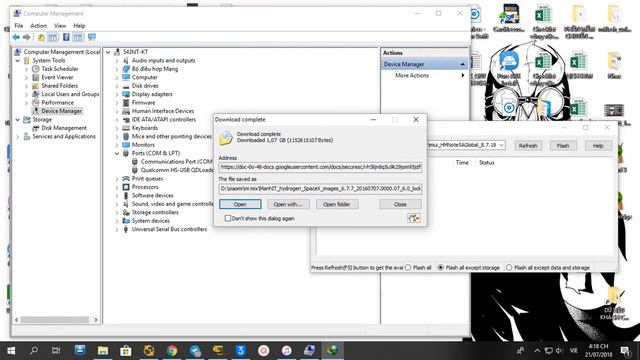Click Help button in MiFlash window
Viewport: 640px width, 360px height.
tap(598, 146)
